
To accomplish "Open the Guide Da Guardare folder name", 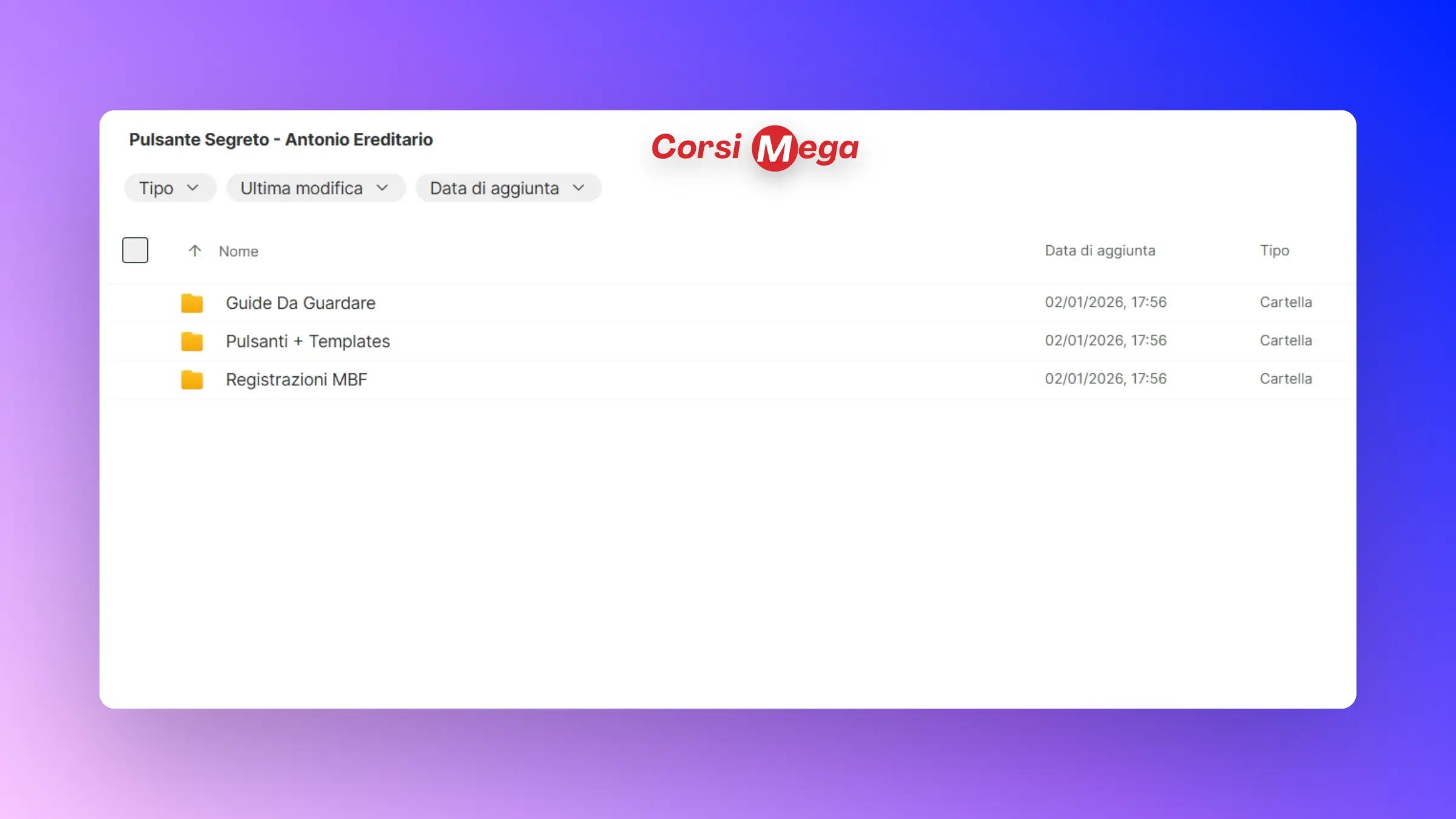I will pyautogui.click(x=300, y=303).
